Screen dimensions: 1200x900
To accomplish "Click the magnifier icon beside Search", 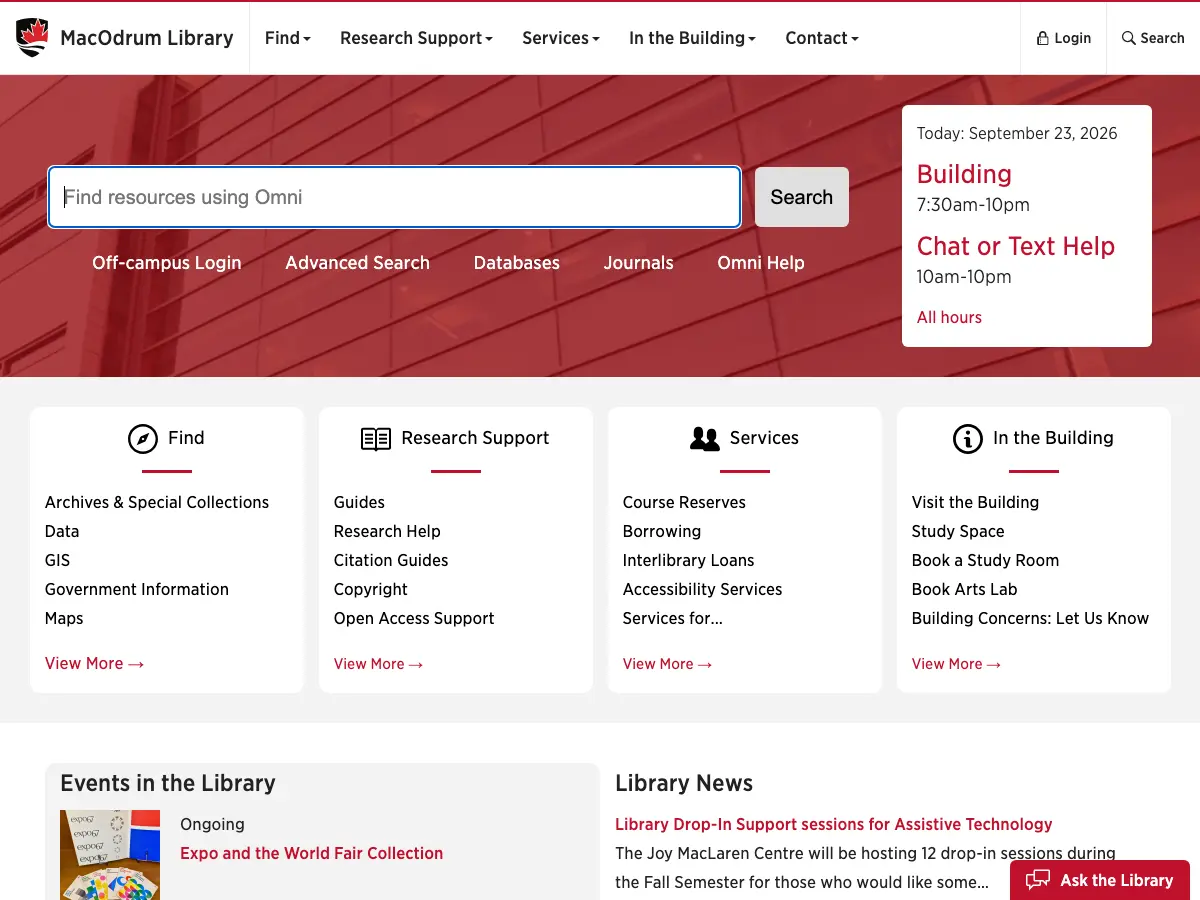I will coord(1129,38).
